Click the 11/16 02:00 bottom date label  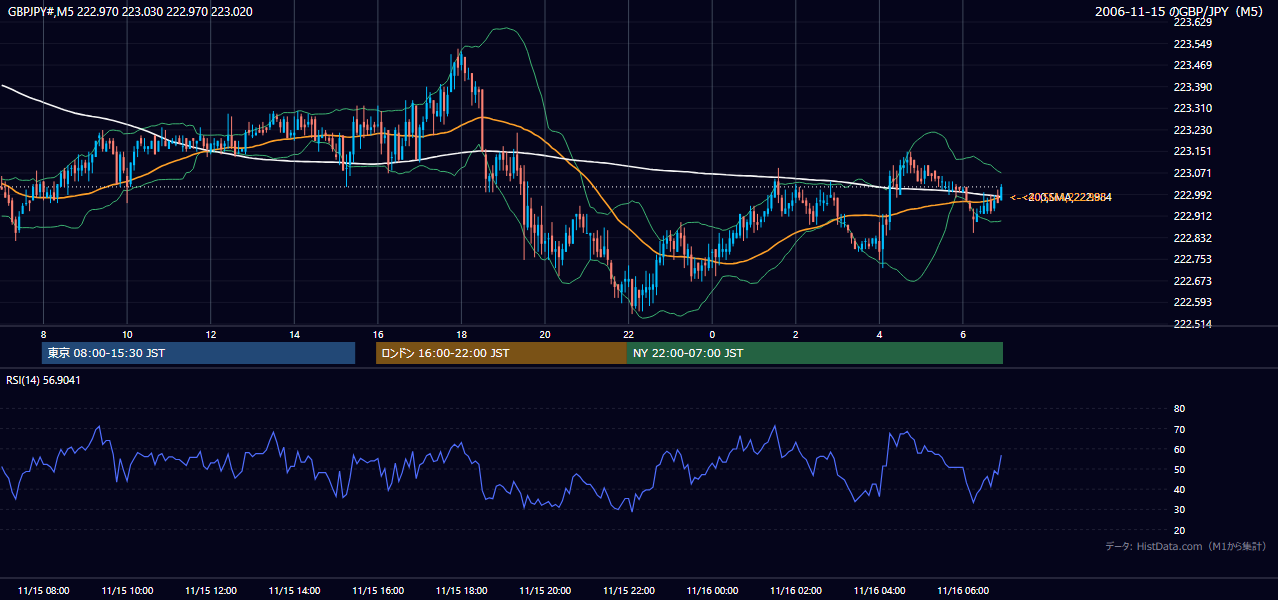[796, 591]
